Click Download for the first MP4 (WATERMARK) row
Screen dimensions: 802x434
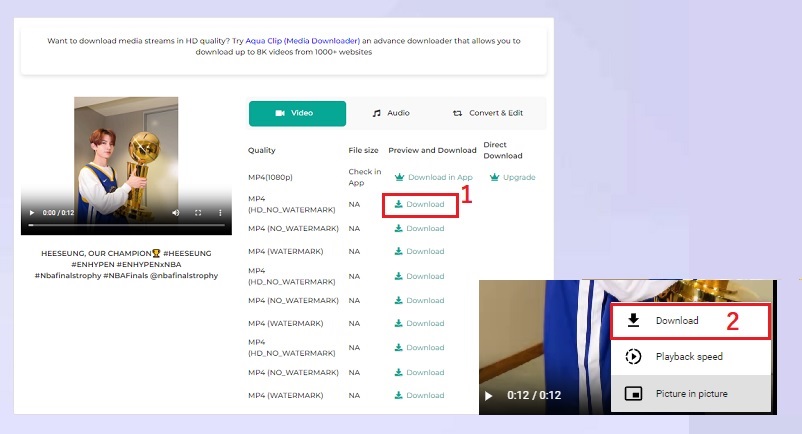[x=419, y=252]
